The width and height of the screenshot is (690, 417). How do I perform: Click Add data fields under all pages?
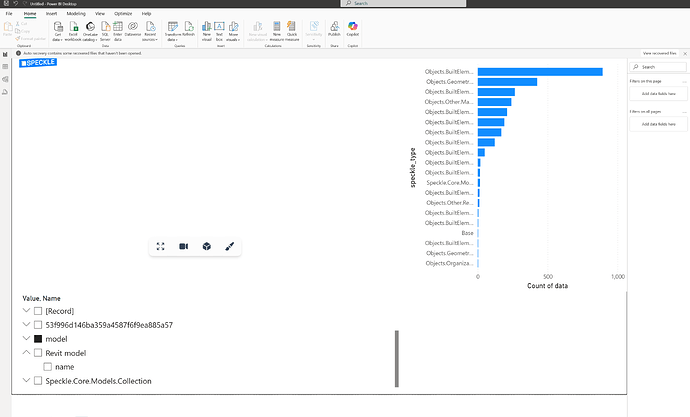coord(658,124)
